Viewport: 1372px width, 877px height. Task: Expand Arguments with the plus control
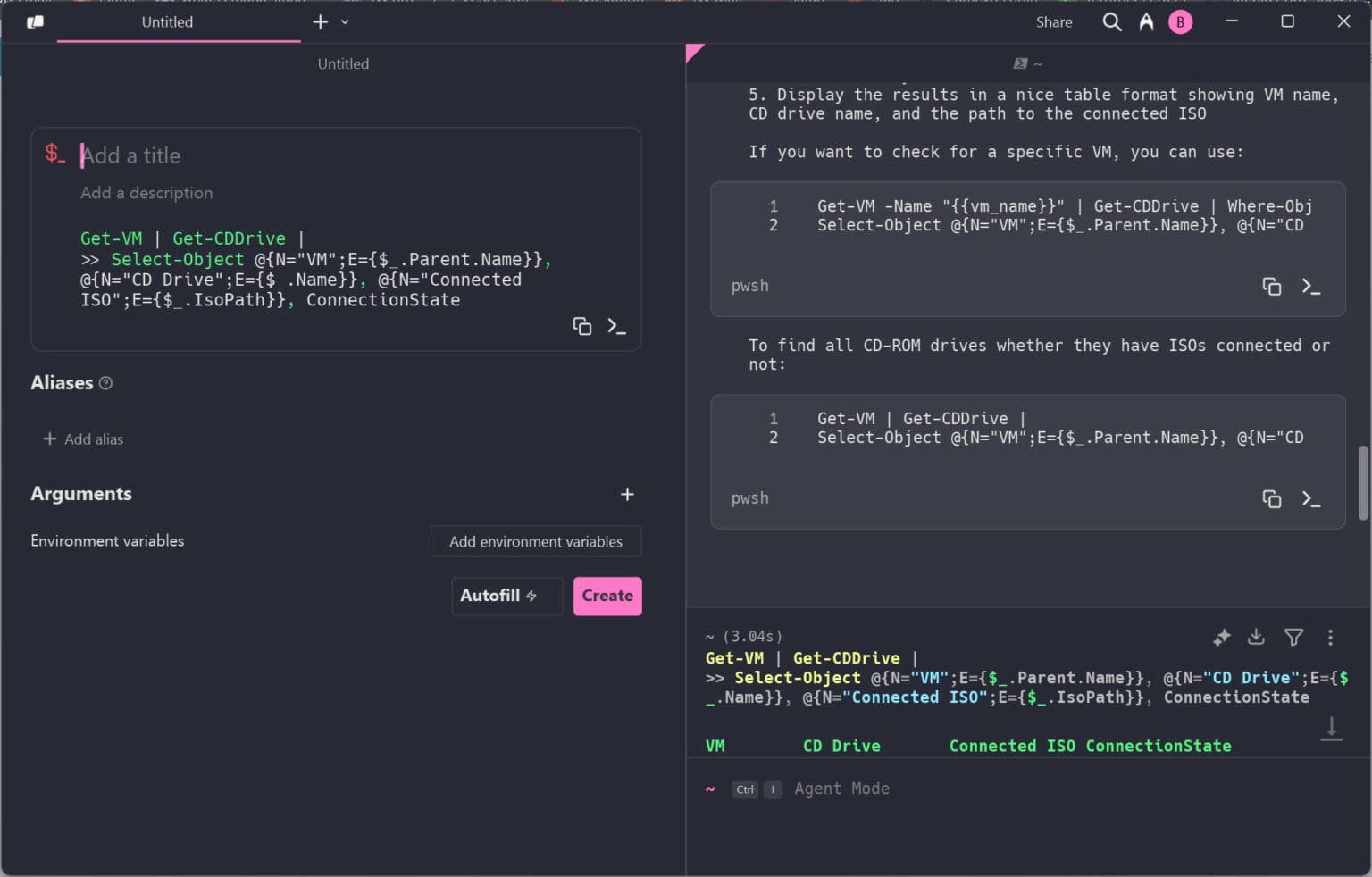coord(628,494)
